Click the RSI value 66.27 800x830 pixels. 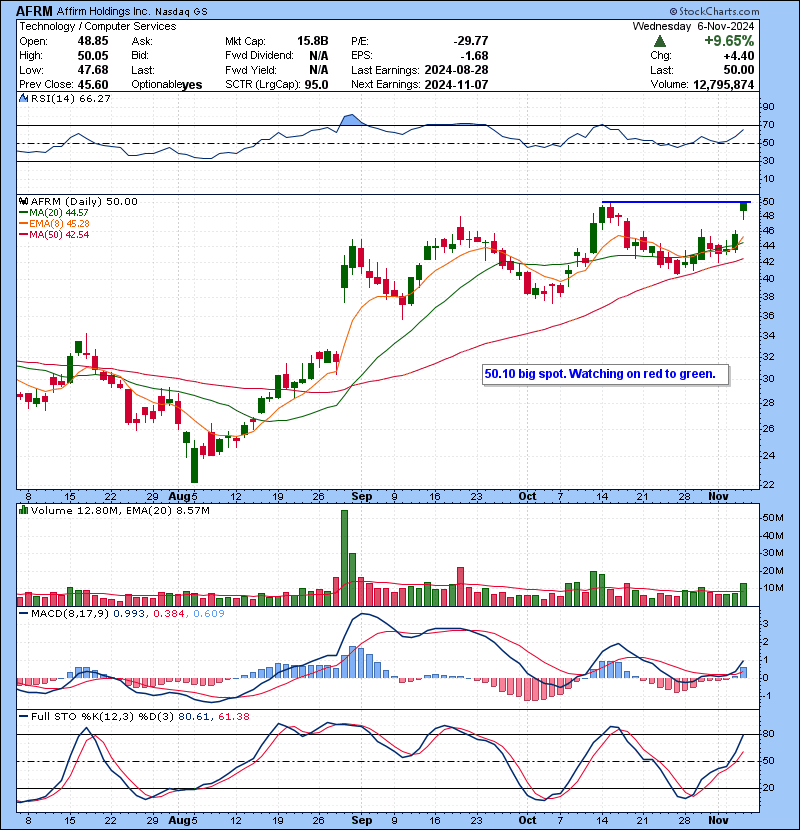(94, 98)
